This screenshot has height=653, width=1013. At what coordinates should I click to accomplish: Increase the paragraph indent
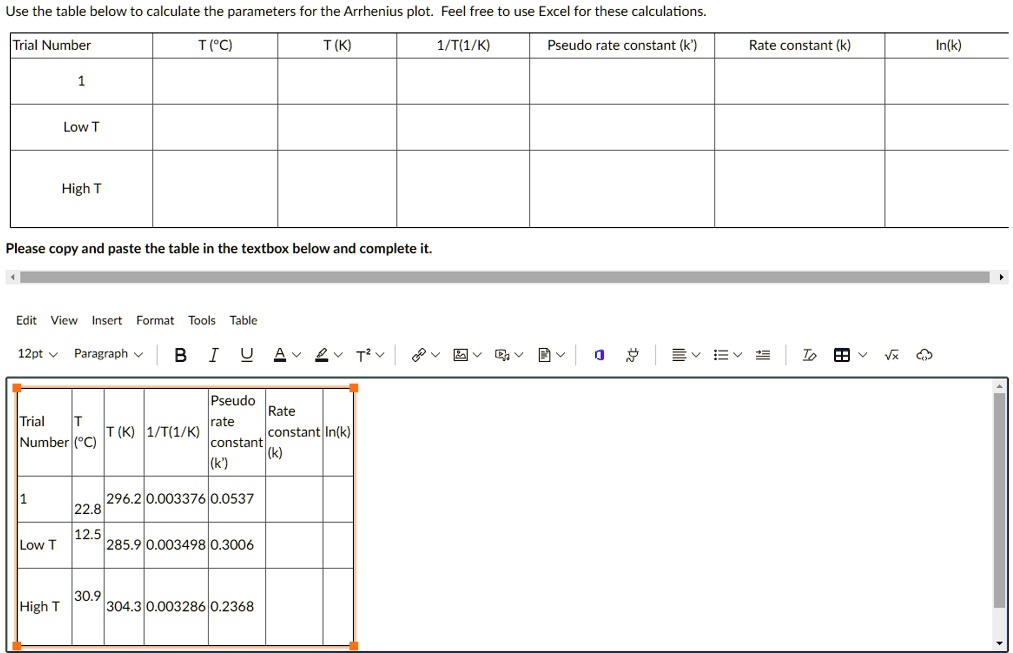point(762,354)
